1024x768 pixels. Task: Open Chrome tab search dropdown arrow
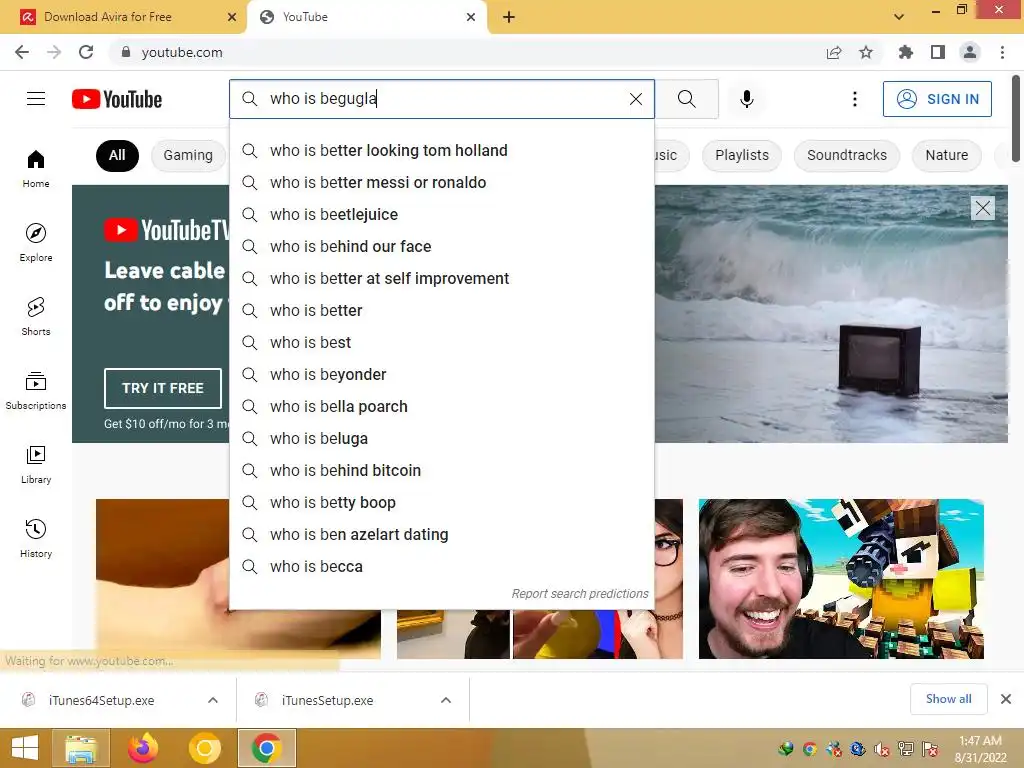pos(899,17)
